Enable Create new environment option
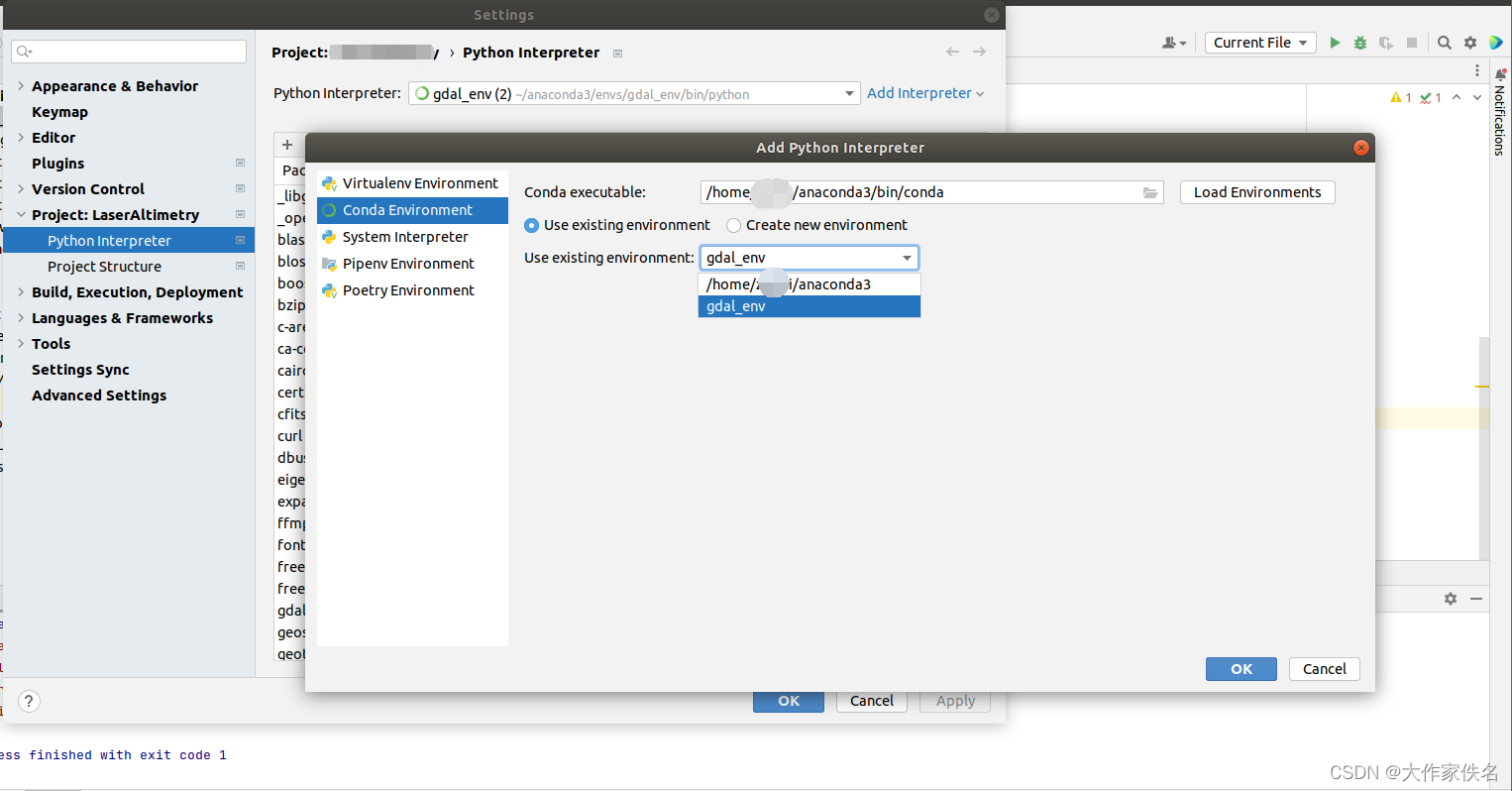Screen dimensions: 1512x791 pos(733,225)
